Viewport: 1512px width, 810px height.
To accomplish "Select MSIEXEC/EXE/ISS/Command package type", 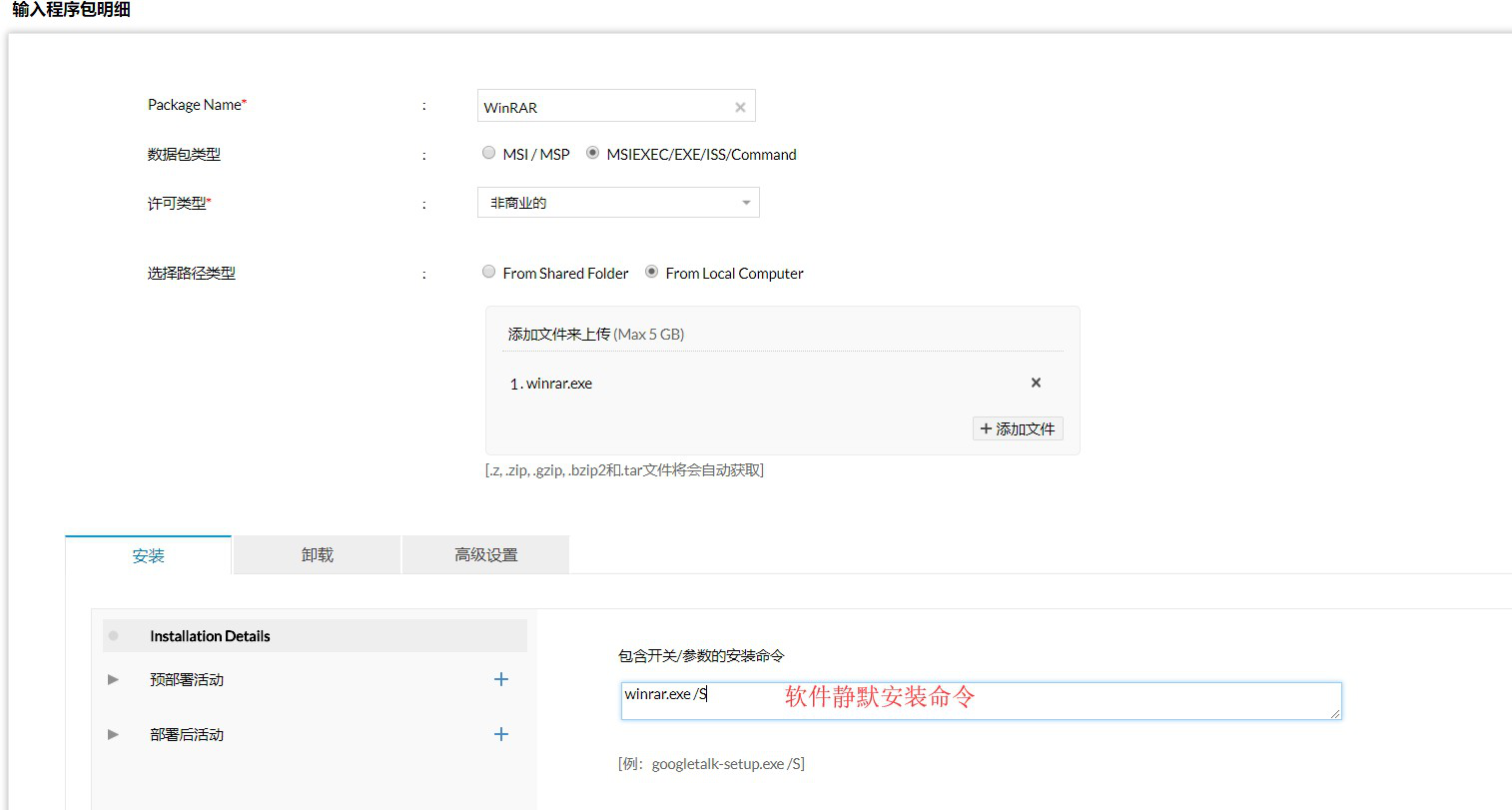I will (592, 153).
